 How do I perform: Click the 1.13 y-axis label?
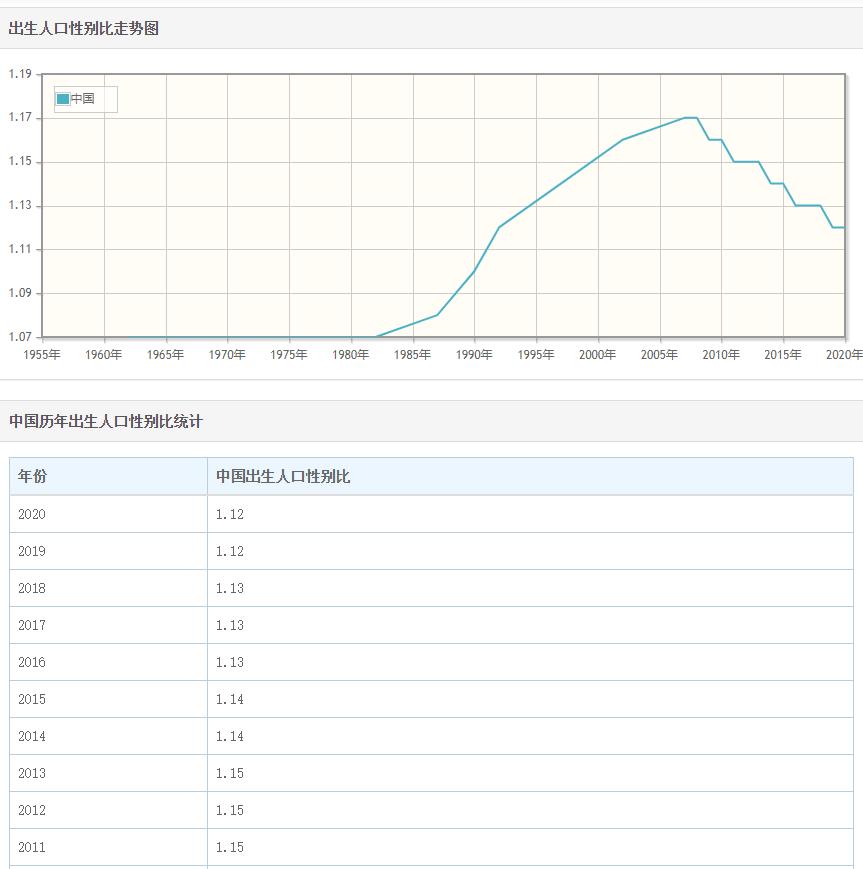coord(20,205)
